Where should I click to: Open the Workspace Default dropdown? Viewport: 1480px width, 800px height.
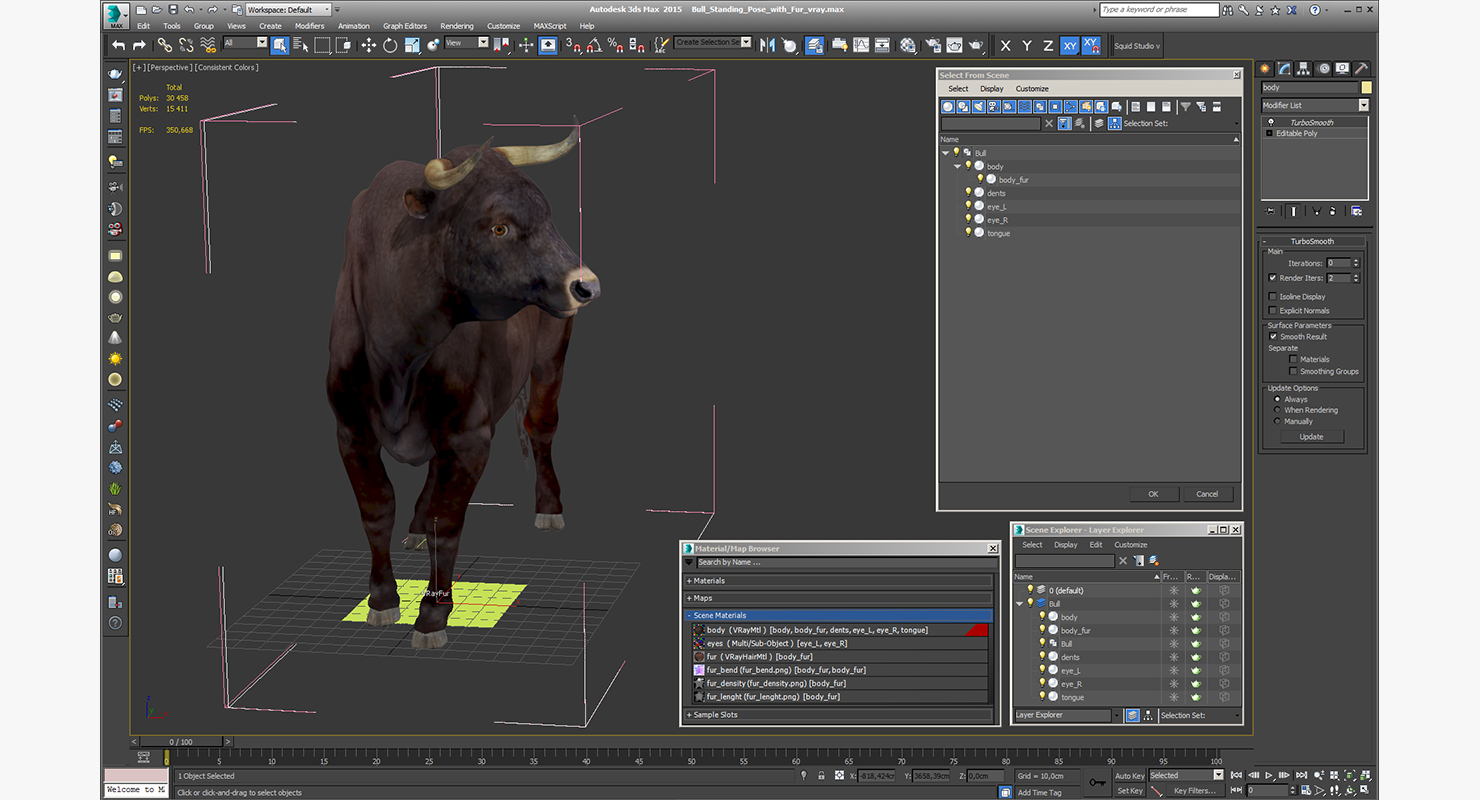289,10
